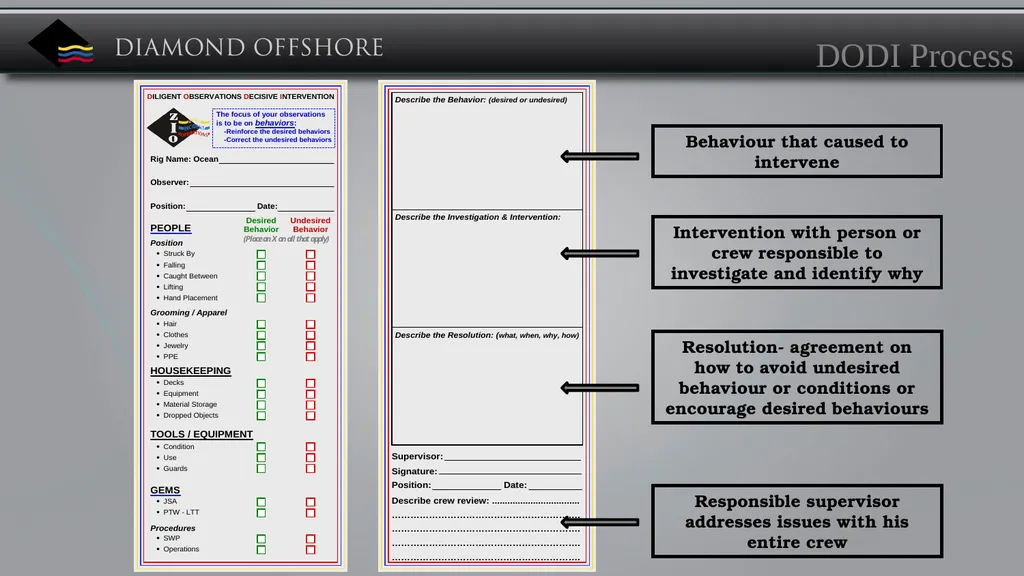Click inside the Describe the Resolution box
Image resolution: width=1024 pixels, height=576 pixels.
point(487,386)
